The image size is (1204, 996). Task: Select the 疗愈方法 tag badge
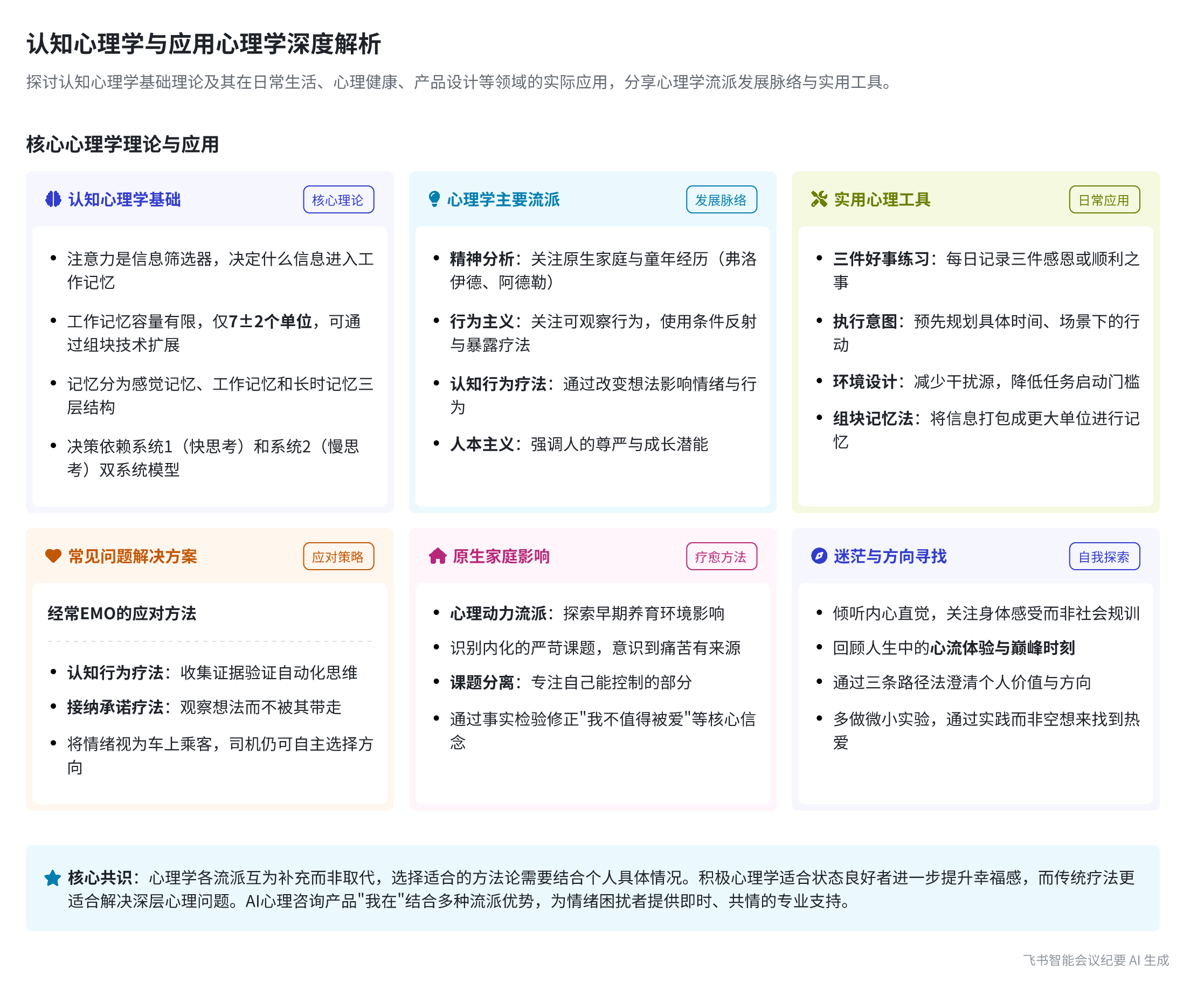(x=721, y=557)
